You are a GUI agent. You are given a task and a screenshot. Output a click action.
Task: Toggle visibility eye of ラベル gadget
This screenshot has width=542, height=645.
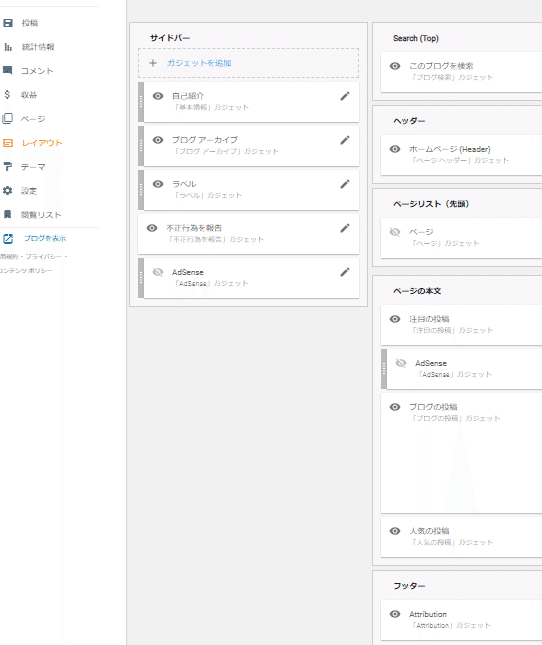158,184
